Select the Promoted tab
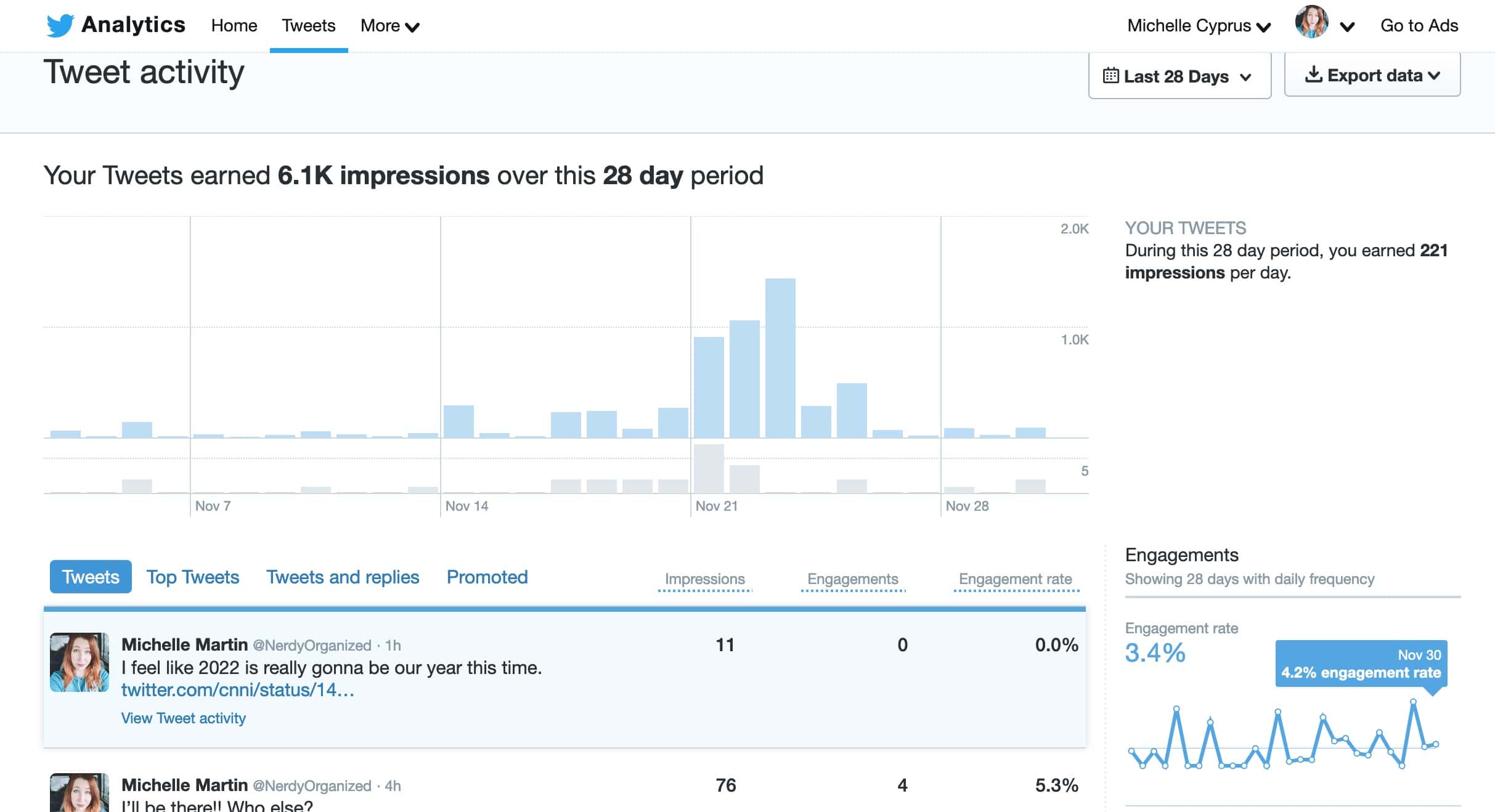 (x=488, y=576)
